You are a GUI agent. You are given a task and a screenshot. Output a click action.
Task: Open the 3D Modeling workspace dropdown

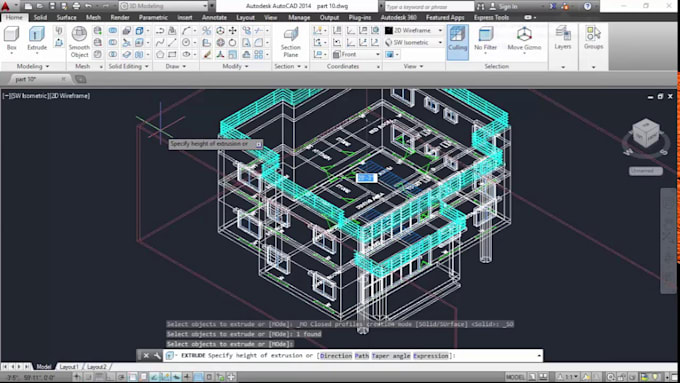coord(163,6)
